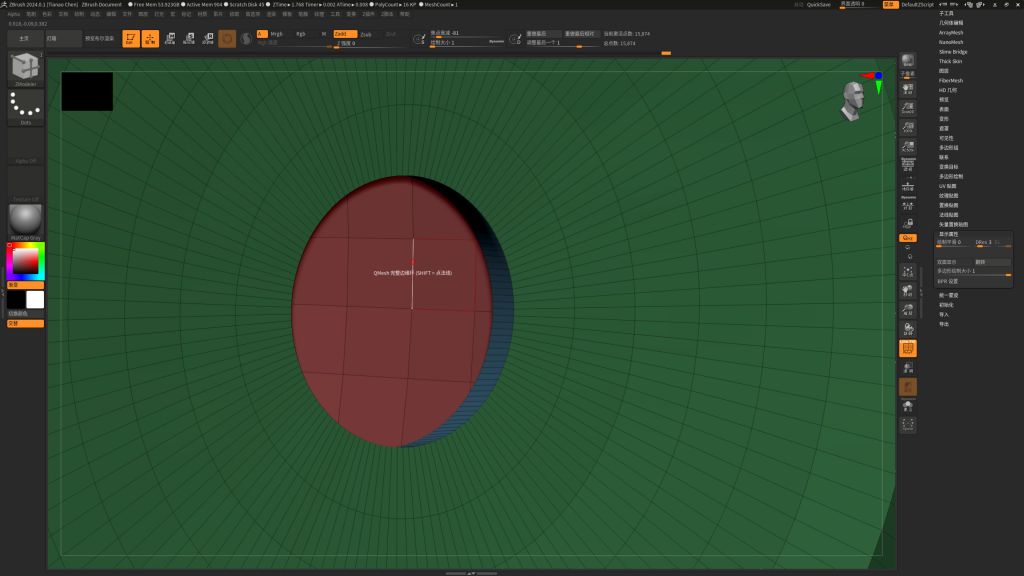Click the Zoom2D icon on right shelf
The image size is (1024, 576).
908,108
